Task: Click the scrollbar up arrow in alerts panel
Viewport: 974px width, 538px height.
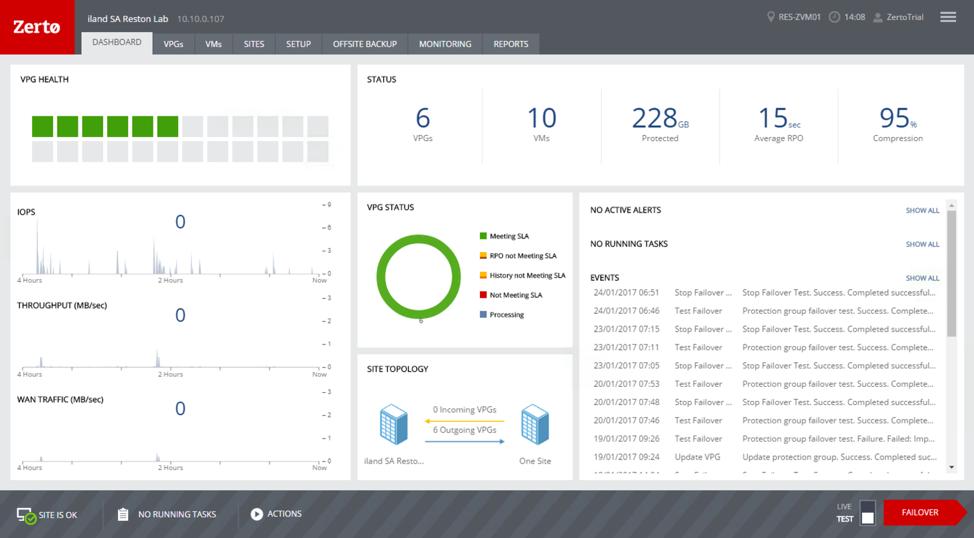Action: coord(951,205)
